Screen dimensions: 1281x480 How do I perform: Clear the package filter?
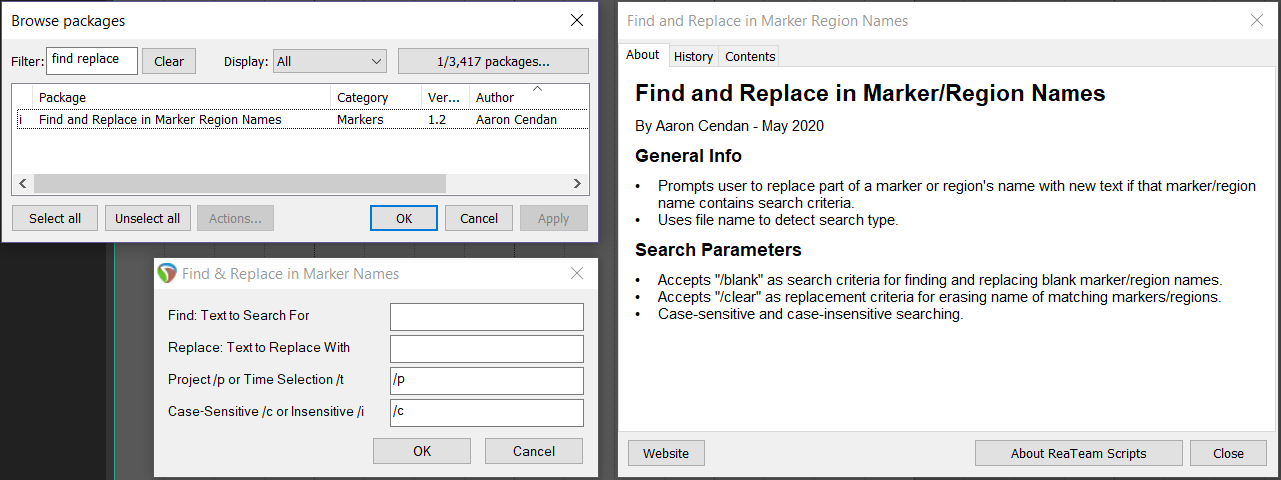[169, 61]
